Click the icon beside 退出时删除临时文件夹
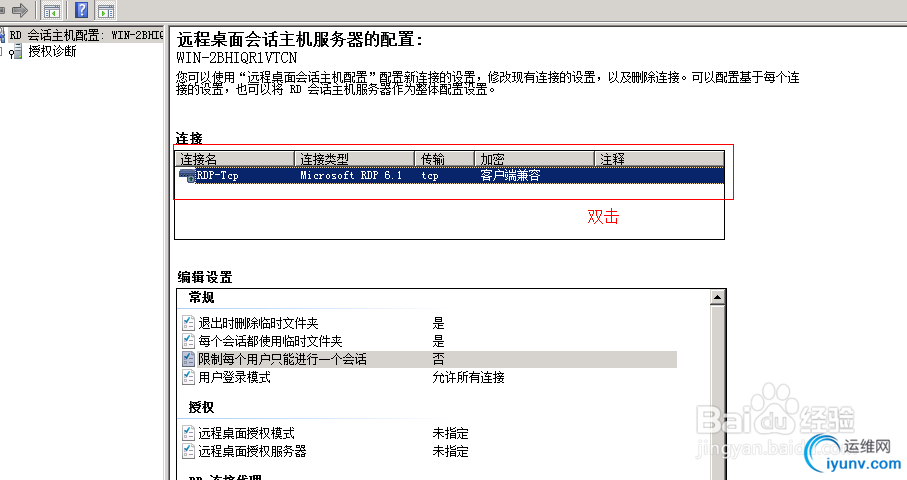The image size is (907, 480). point(188,323)
